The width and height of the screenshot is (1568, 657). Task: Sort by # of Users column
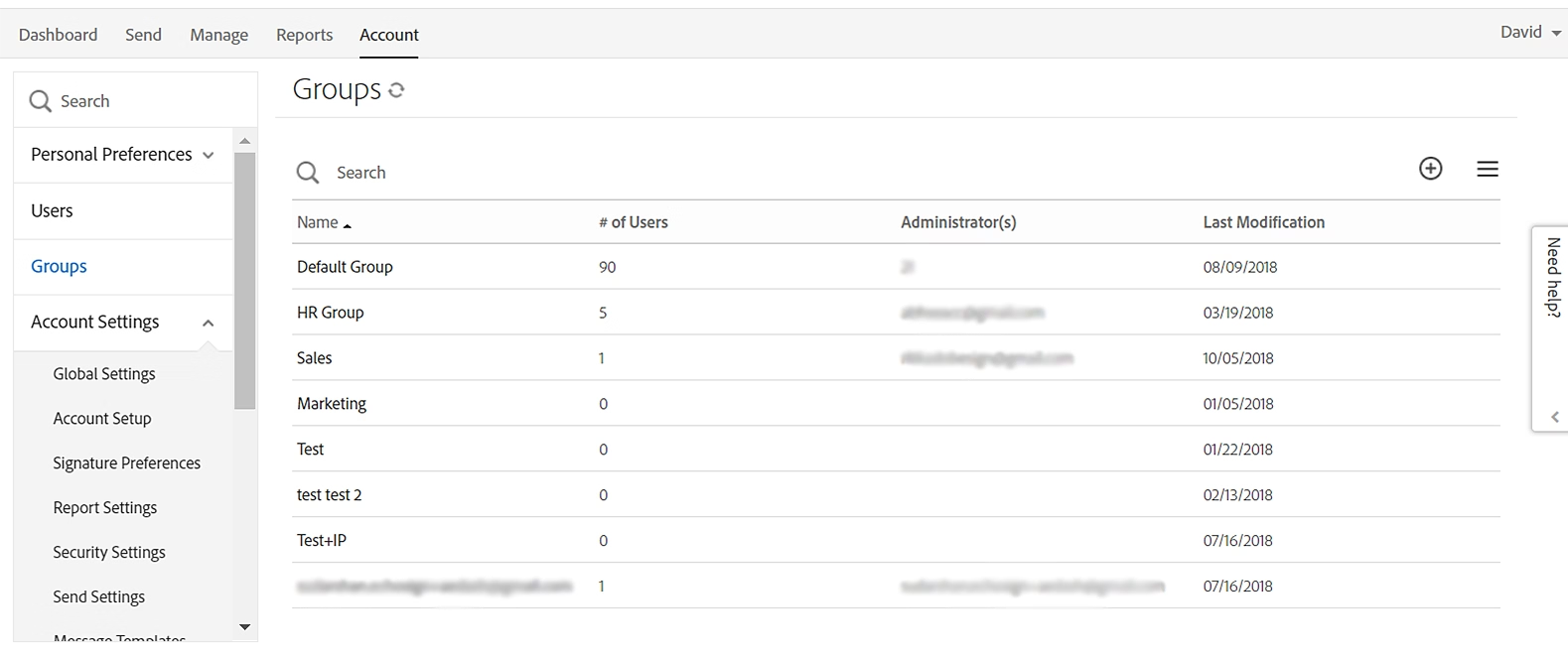(x=634, y=222)
